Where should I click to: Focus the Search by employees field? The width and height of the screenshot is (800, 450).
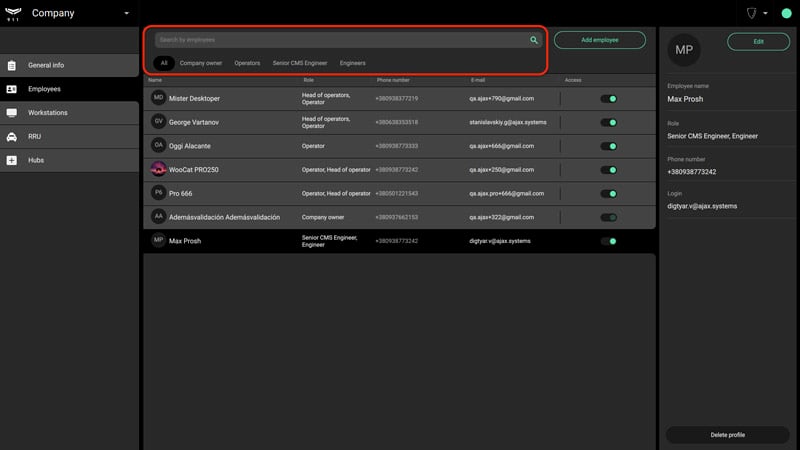(x=342, y=40)
